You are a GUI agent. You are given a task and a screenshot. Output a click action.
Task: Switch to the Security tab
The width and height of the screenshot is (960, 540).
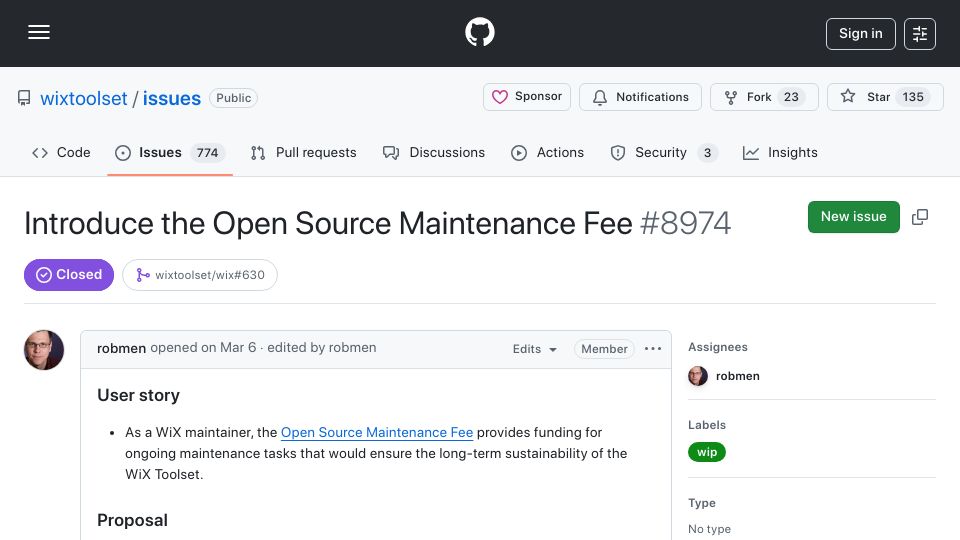click(664, 152)
